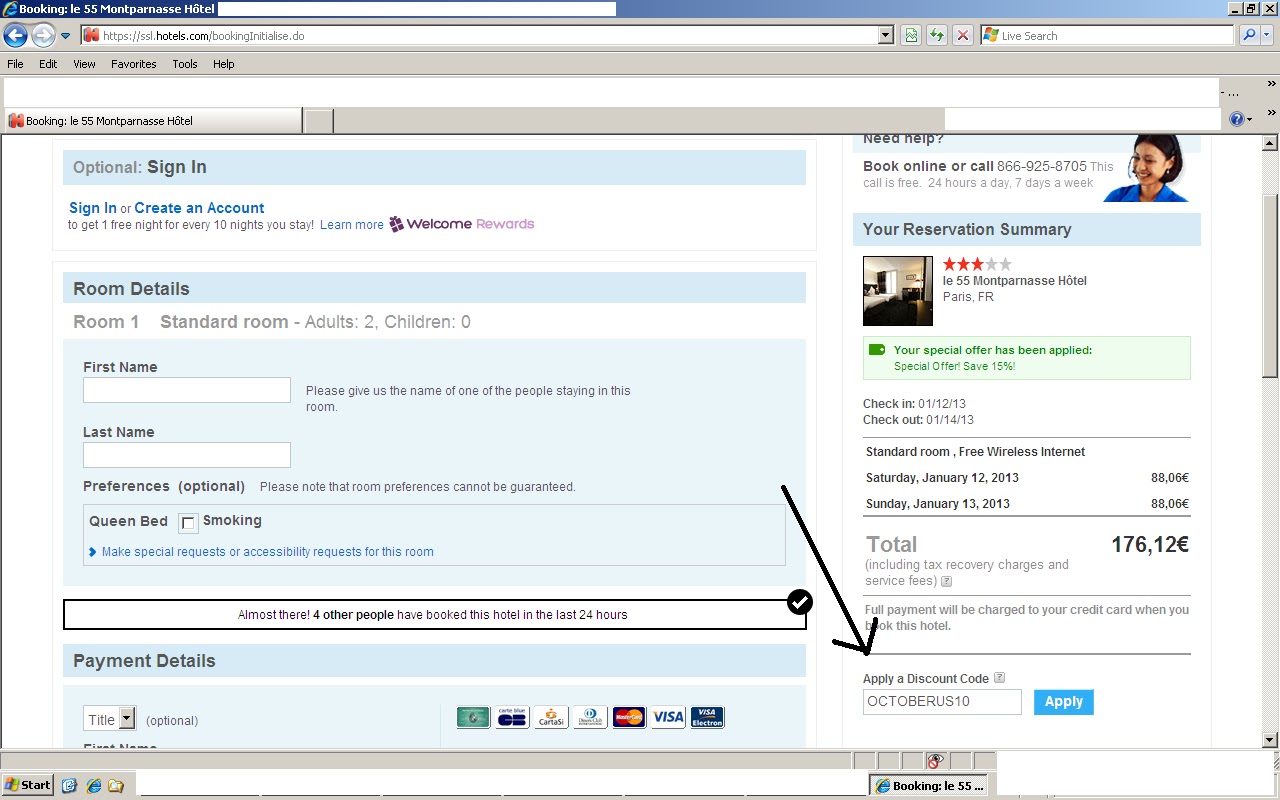The height and width of the screenshot is (800, 1280).
Task: Open the Title dropdown in Payment Details
Action: 110,719
